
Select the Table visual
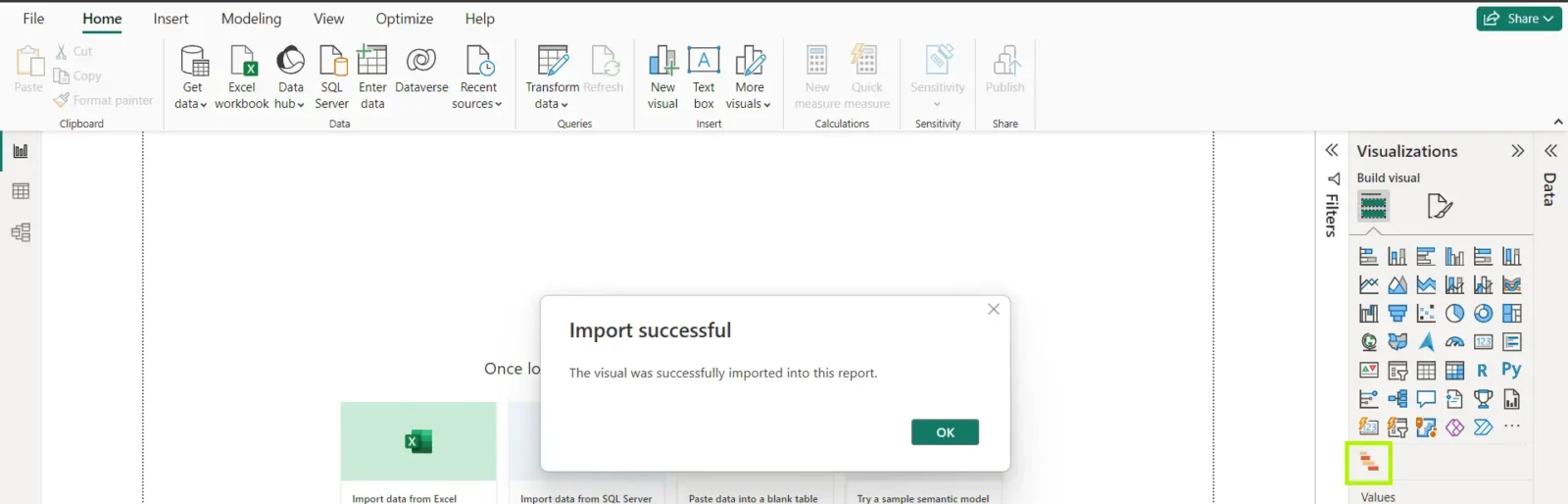(1426, 371)
